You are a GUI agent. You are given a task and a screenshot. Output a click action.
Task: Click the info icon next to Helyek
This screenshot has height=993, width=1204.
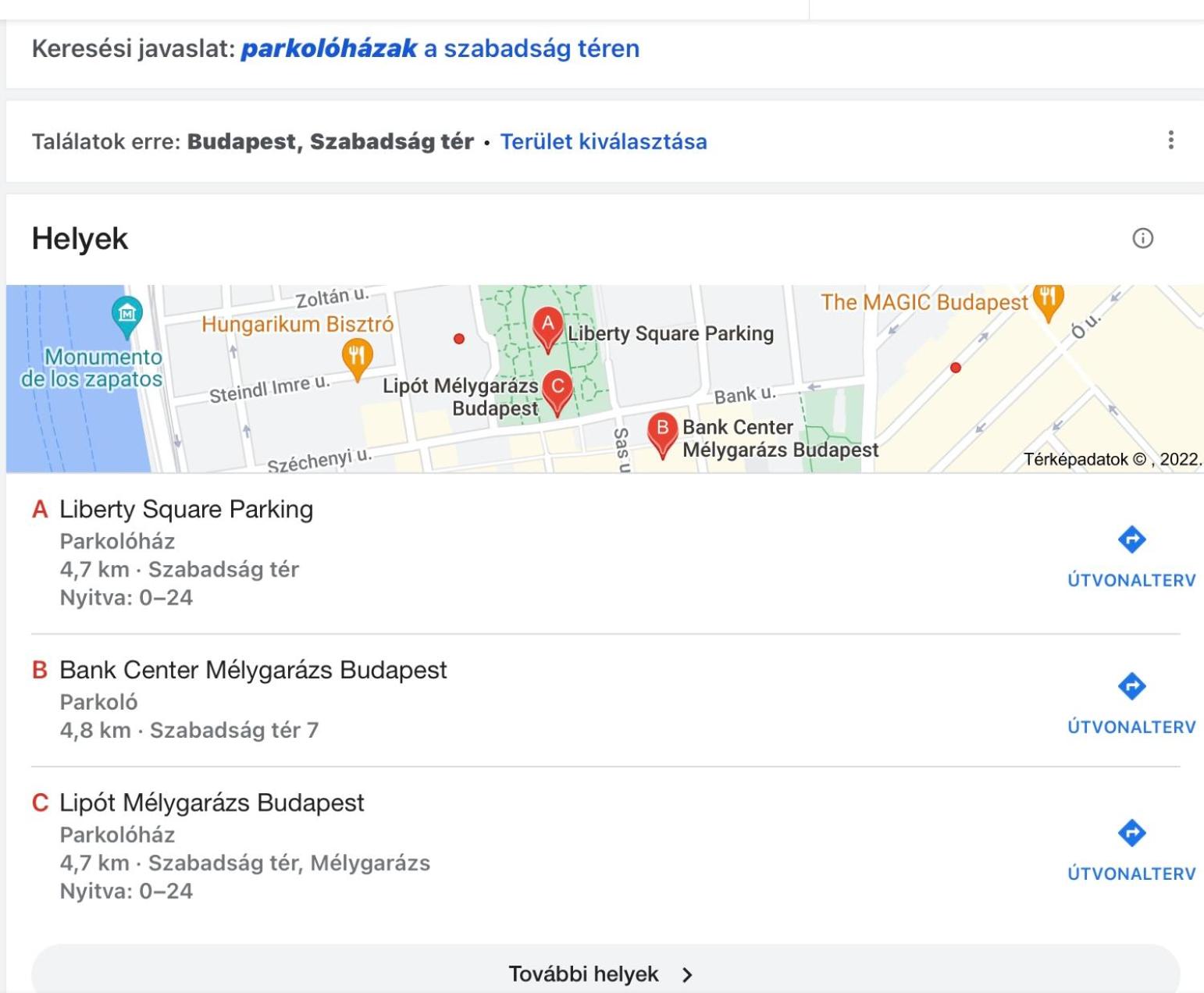pyautogui.click(x=1142, y=238)
